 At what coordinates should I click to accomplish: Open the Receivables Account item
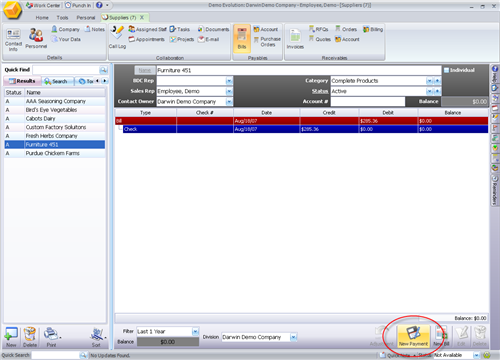tap(347, 39)
